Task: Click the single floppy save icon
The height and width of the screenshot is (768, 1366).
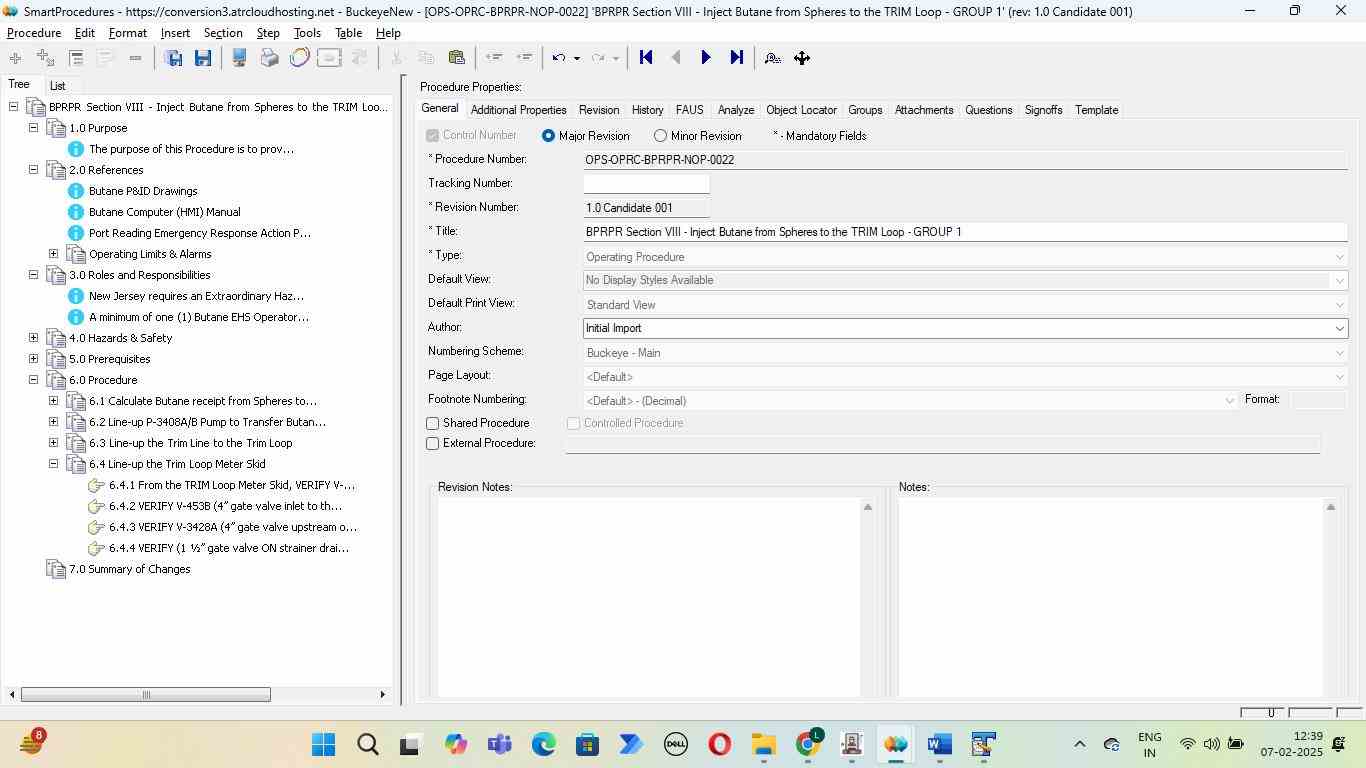Action: 203,58
